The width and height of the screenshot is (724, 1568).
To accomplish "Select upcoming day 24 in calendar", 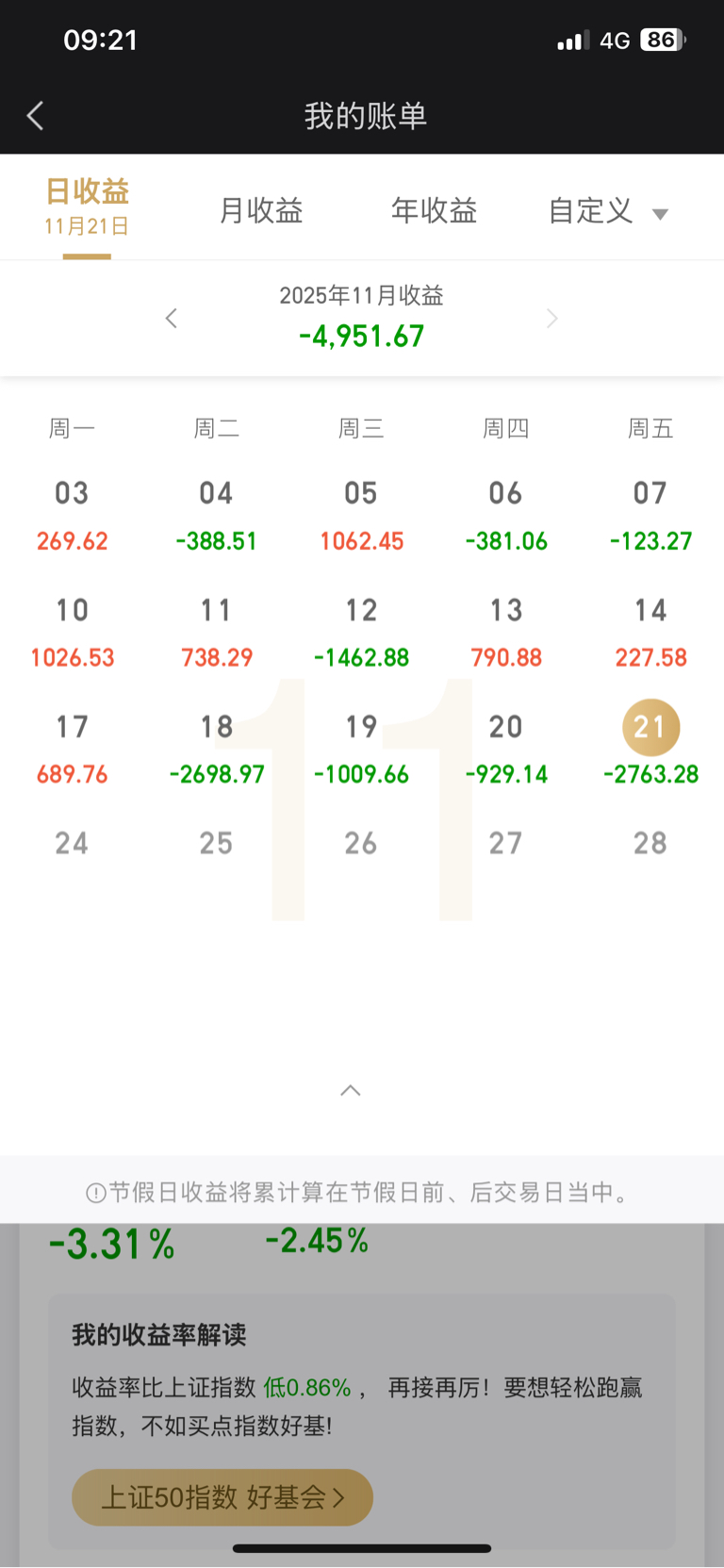I will click(x=72, y=843).
